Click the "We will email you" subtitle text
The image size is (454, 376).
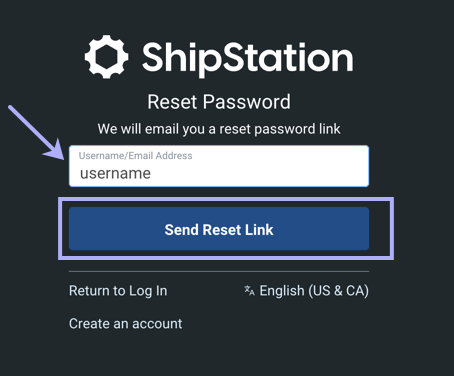pyautogui.click(x=219, y=129)
